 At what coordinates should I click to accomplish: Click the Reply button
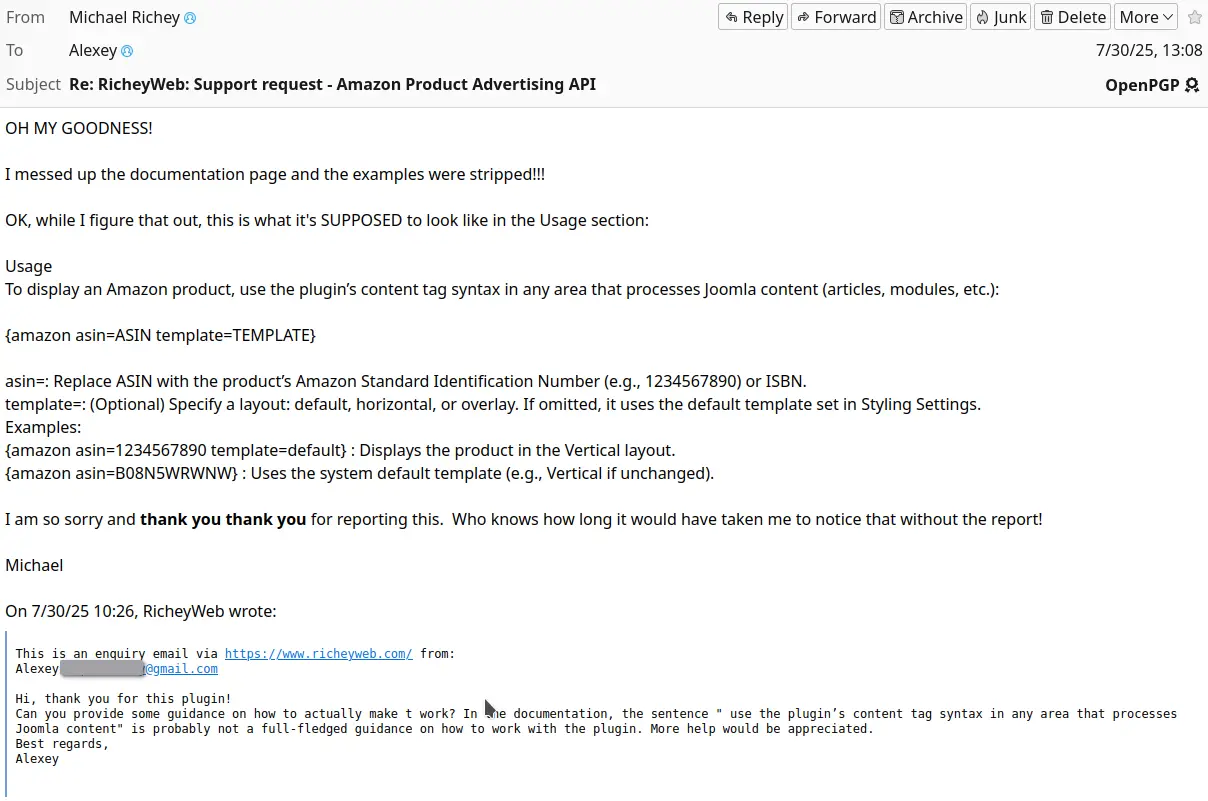[x=753, y=17]
